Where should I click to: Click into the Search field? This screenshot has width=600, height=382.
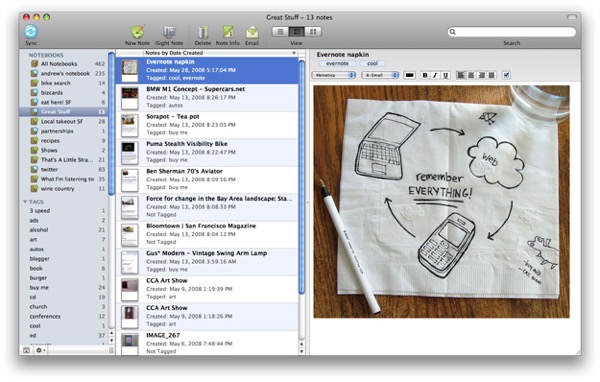pyautogui.click(x=512, y=32)
